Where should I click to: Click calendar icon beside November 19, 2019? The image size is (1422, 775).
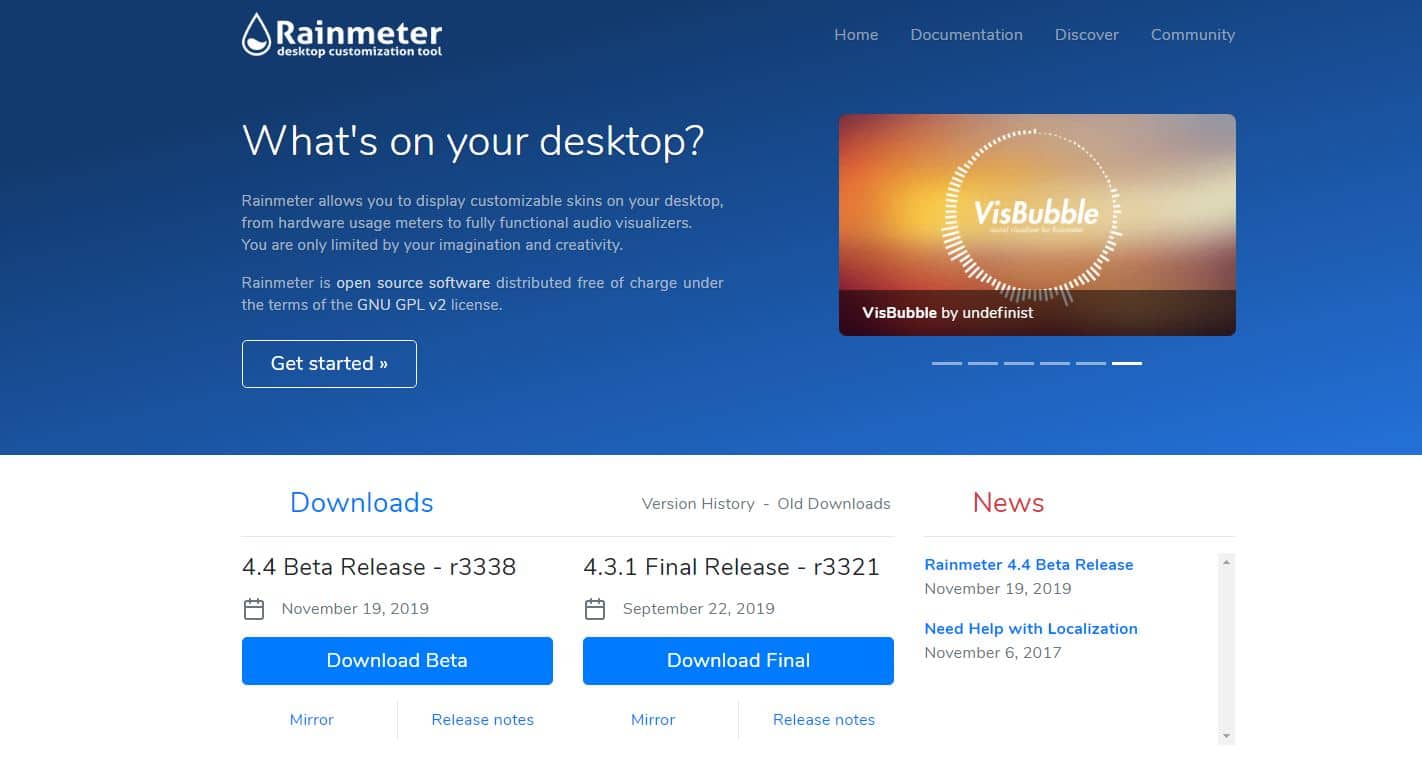[254, 608]
